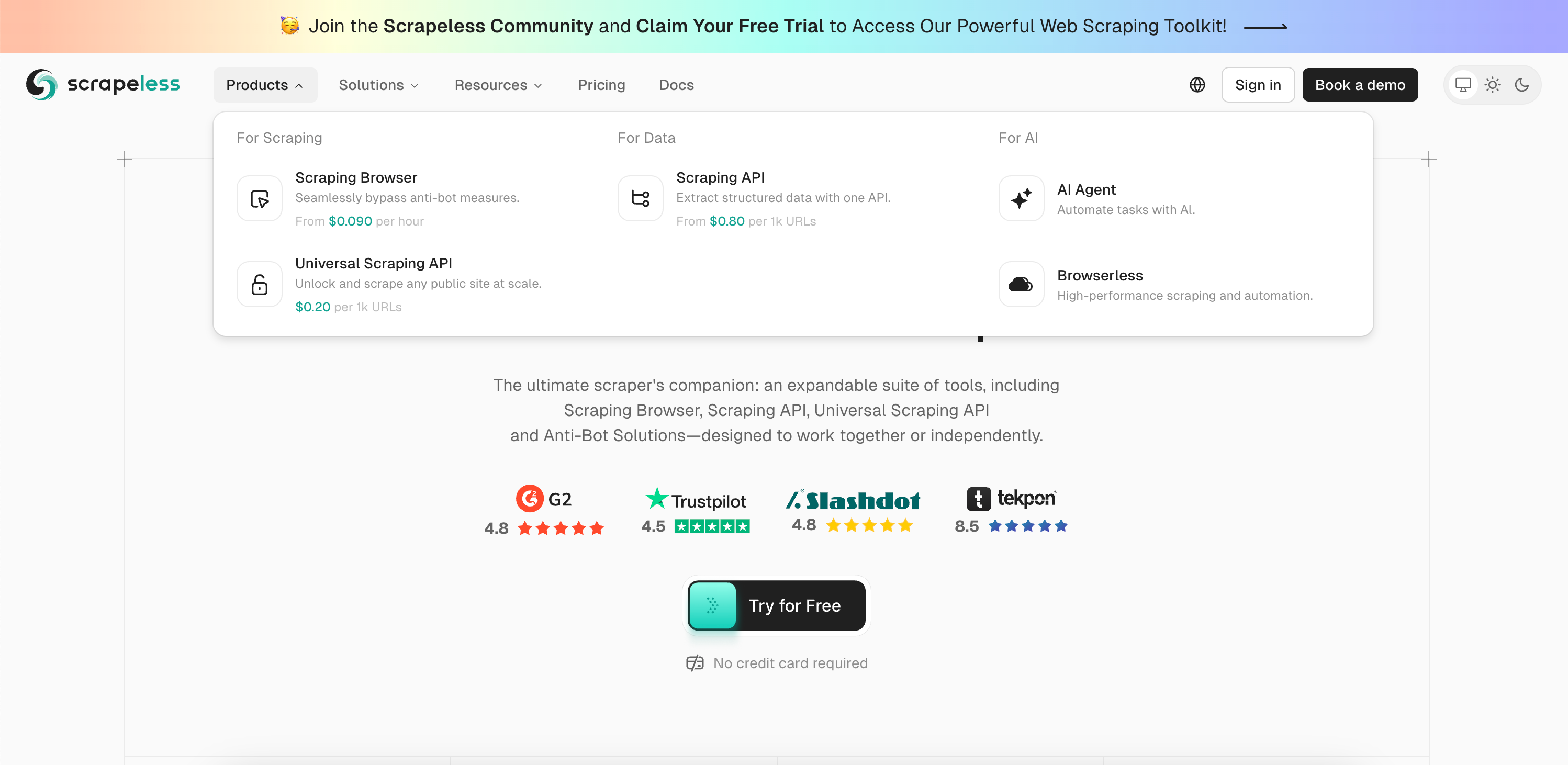The image size is (1568, 765).
Task: Click the Universal Scraping API lock icon
Action: click(259, 284)
